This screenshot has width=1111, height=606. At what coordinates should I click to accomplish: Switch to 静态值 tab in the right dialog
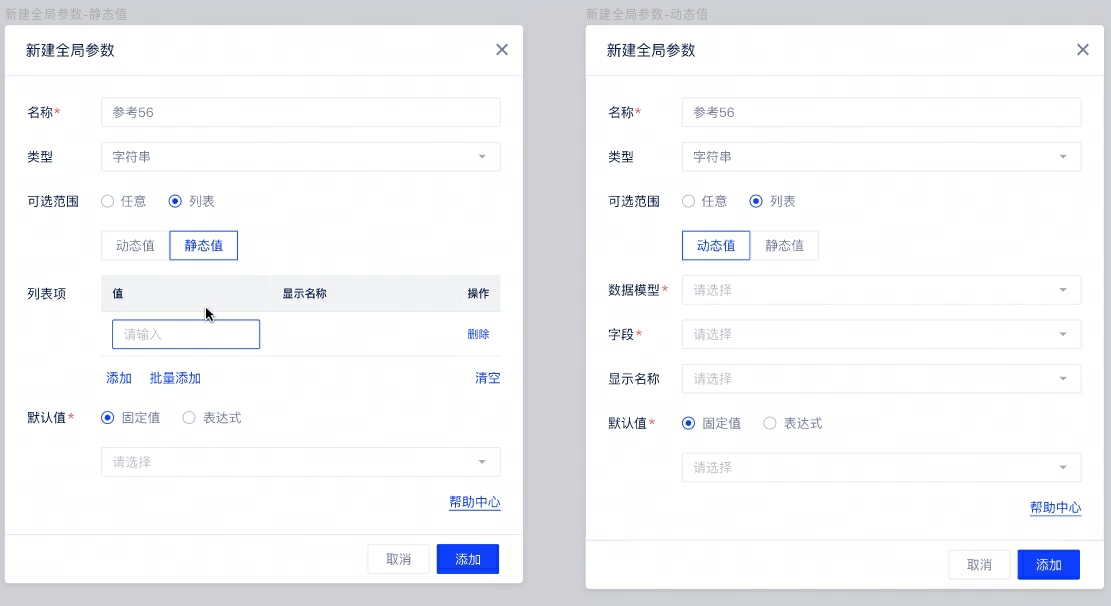pyautogui.click(x=784, y=245)
